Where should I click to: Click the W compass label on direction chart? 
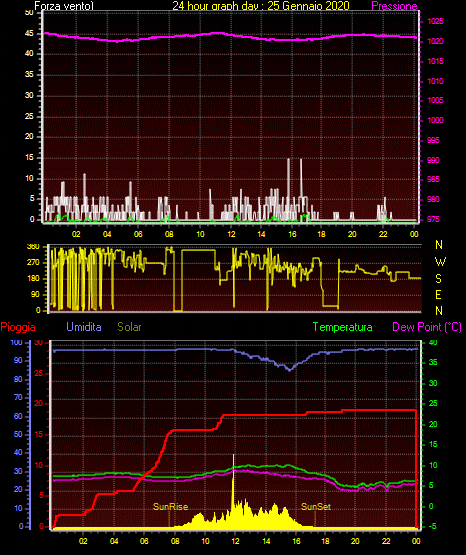click(440, 262)
